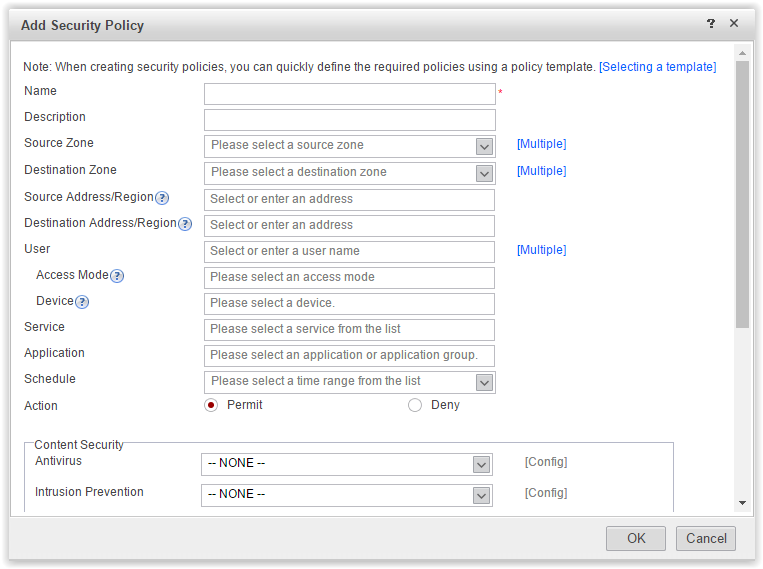Expand the Source Zone dropdown
This screenshot has height=569, width=763.
[x=484, y=146]
